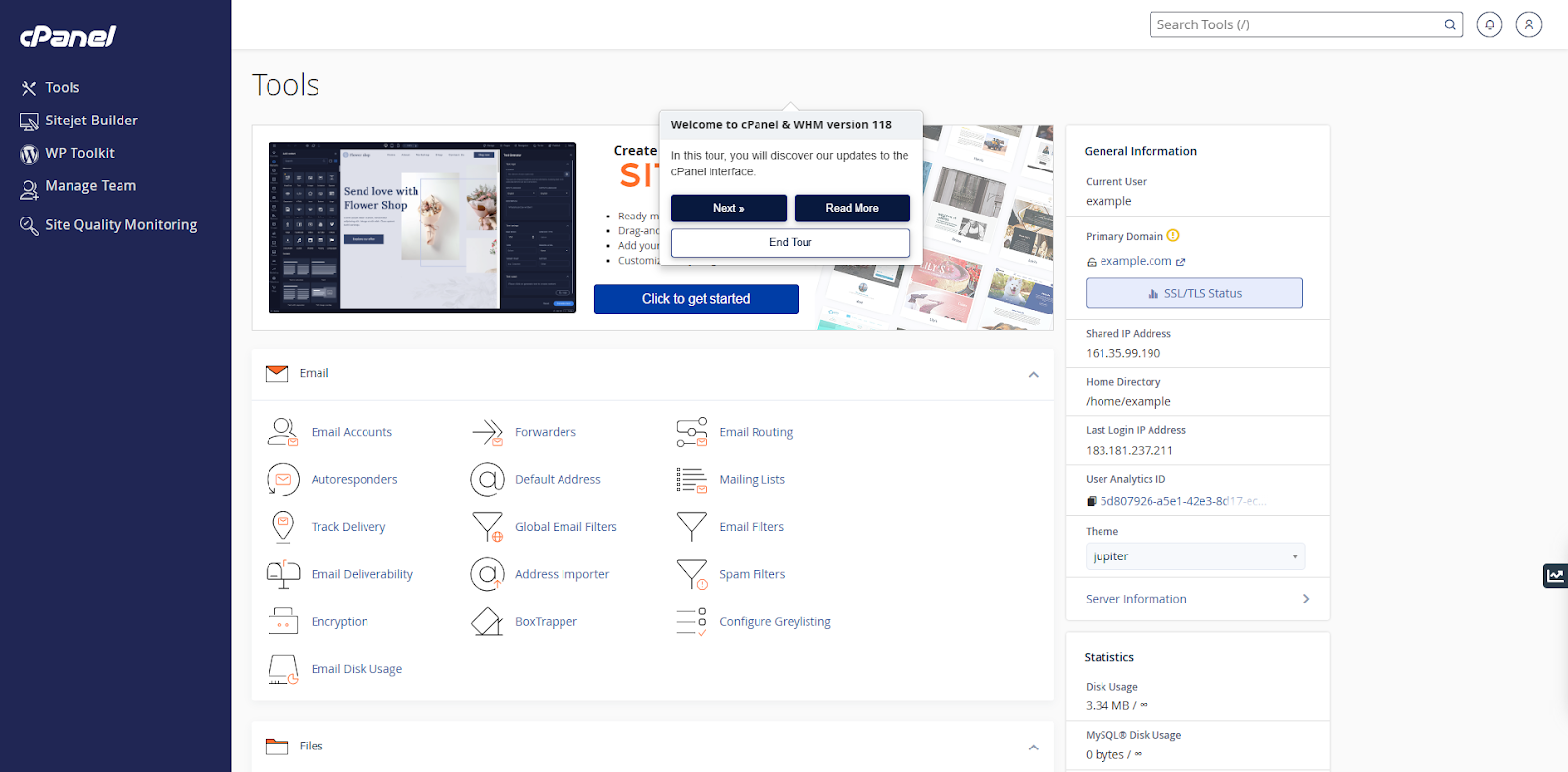The height and width of the screenshot is (772, 1568).
Task: Open the Email Disk Usage link
Action: point(357,669)
